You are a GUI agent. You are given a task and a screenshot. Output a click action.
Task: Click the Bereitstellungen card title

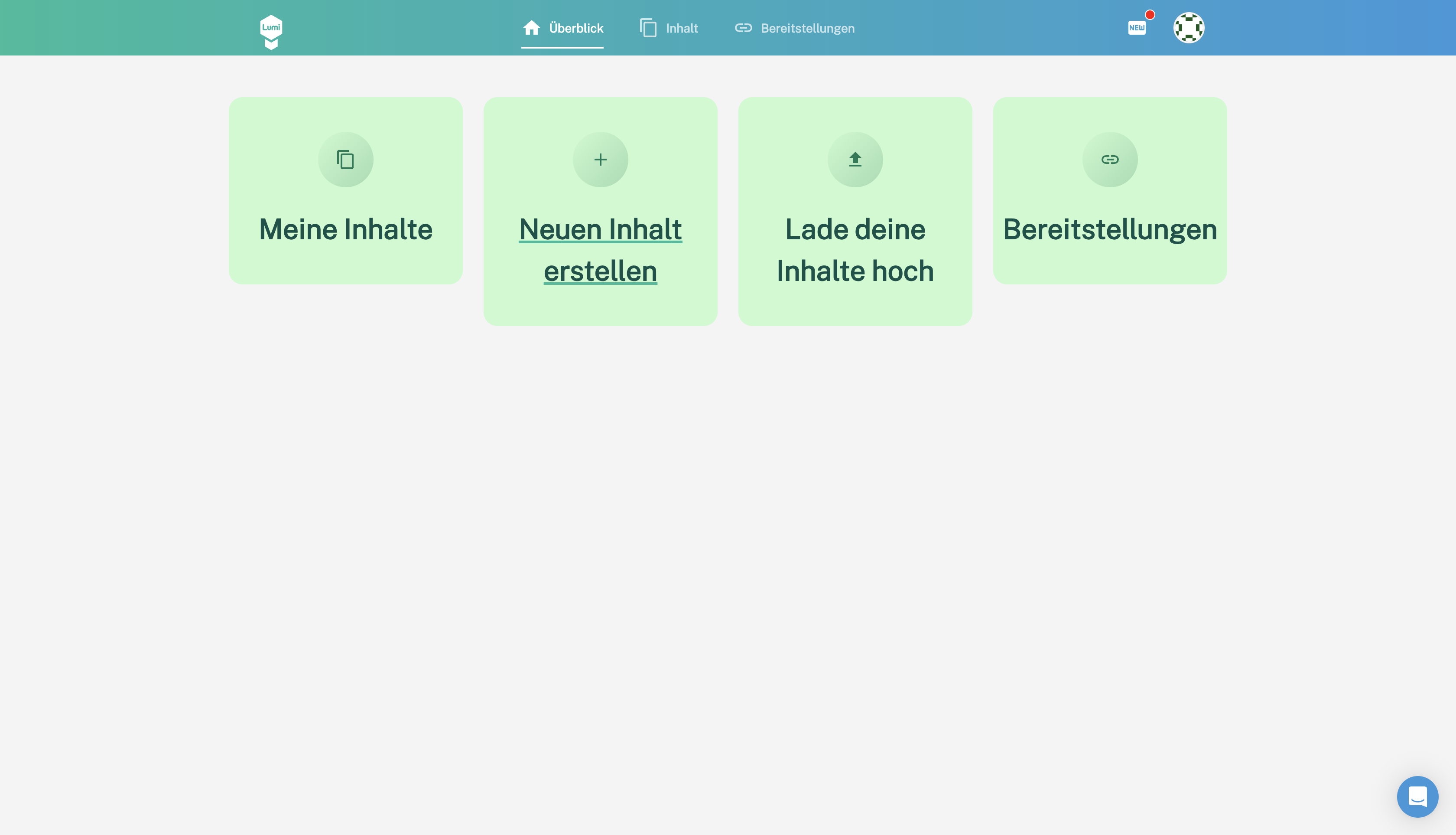pyautogui.click(x=1110, y=229)
